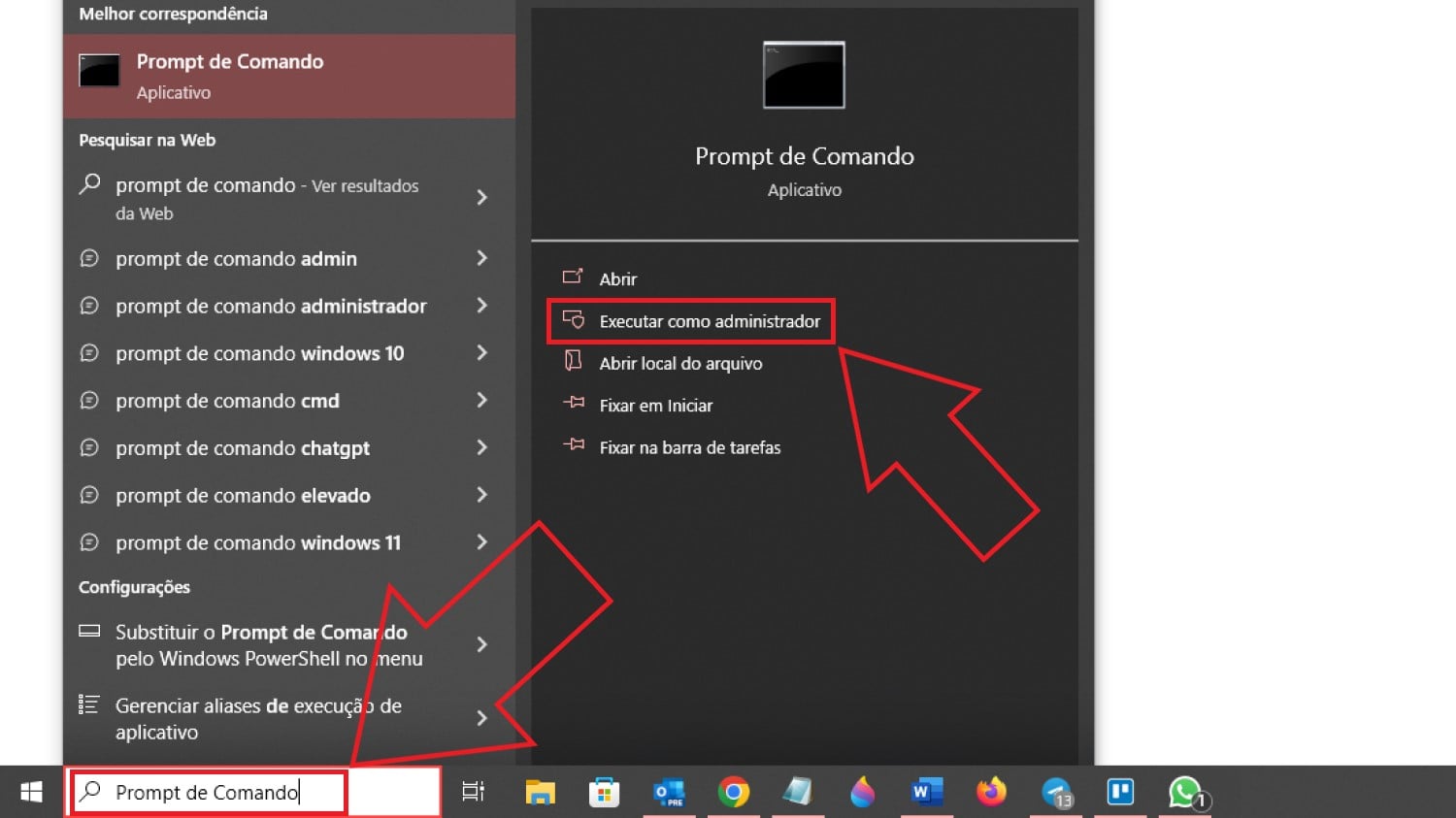Expand arrow for prompt de comando windows 11
The image size is (1456, 818).
click(482, 542)
